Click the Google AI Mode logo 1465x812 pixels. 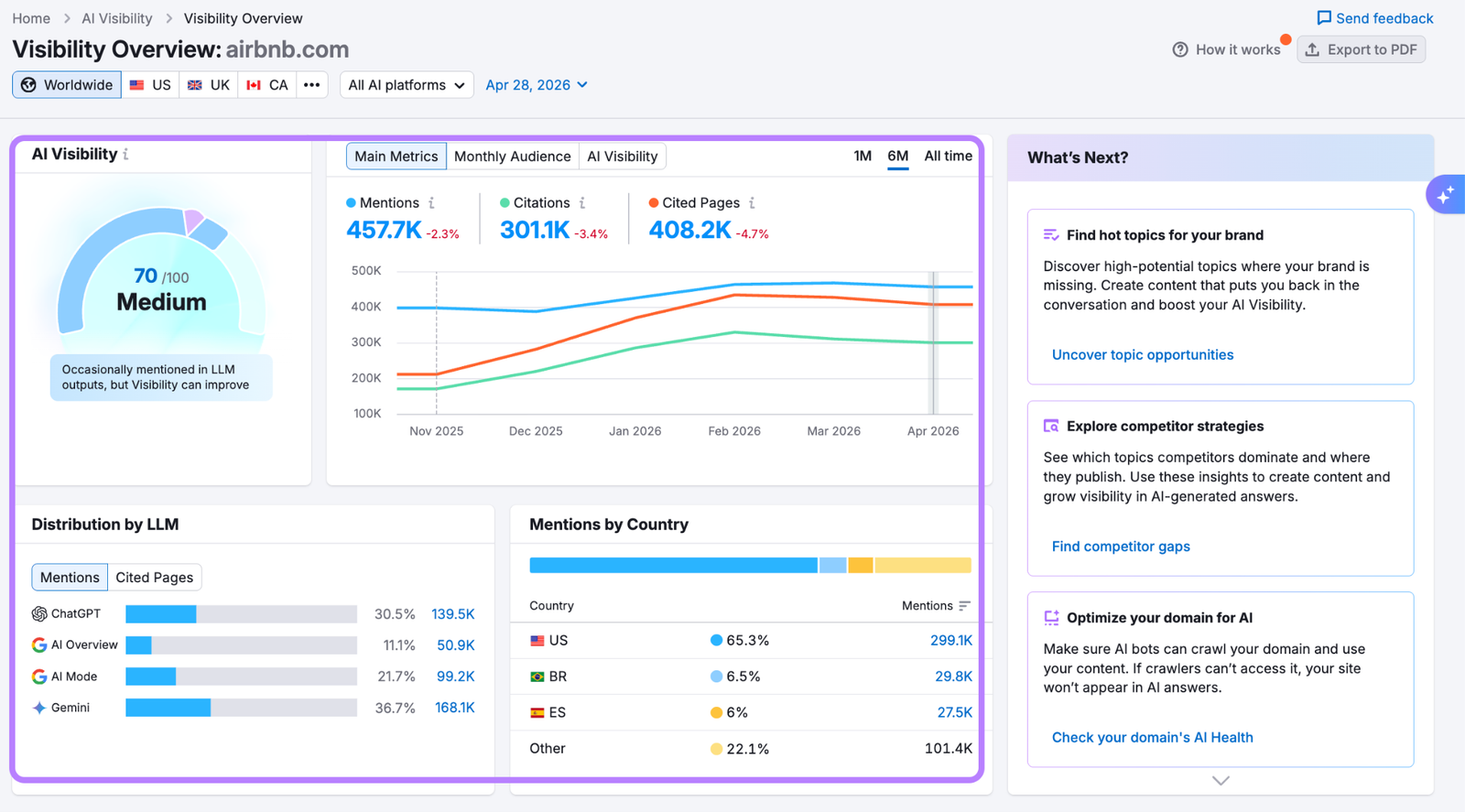point(39,677)
